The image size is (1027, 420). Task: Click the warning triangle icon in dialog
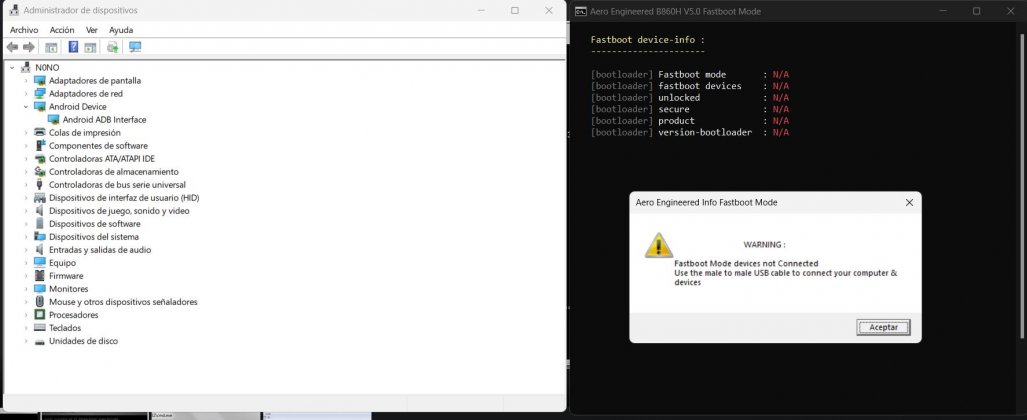click(x=658, y=246)
